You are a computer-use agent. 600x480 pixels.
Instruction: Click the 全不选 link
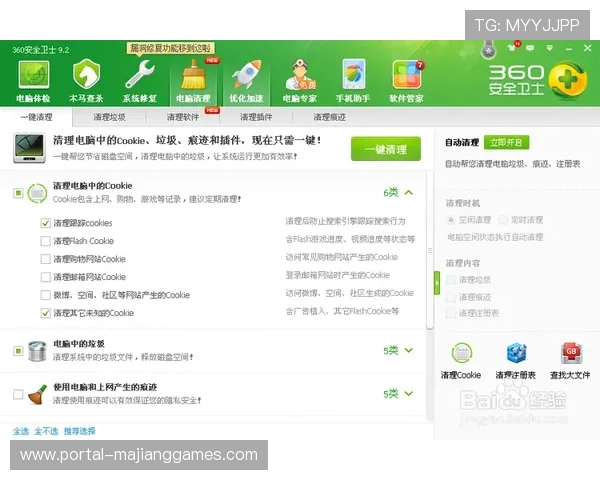[46, 431]
